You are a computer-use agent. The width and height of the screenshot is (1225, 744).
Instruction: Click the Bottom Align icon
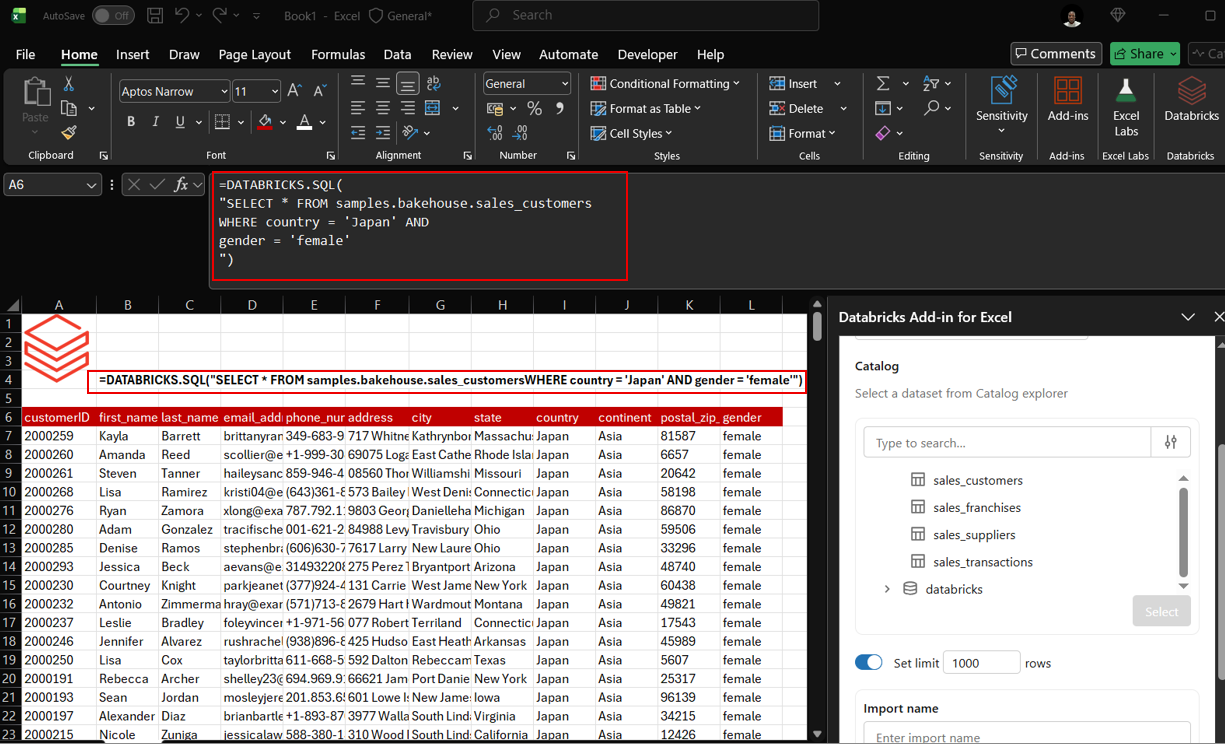coord(408,84)
